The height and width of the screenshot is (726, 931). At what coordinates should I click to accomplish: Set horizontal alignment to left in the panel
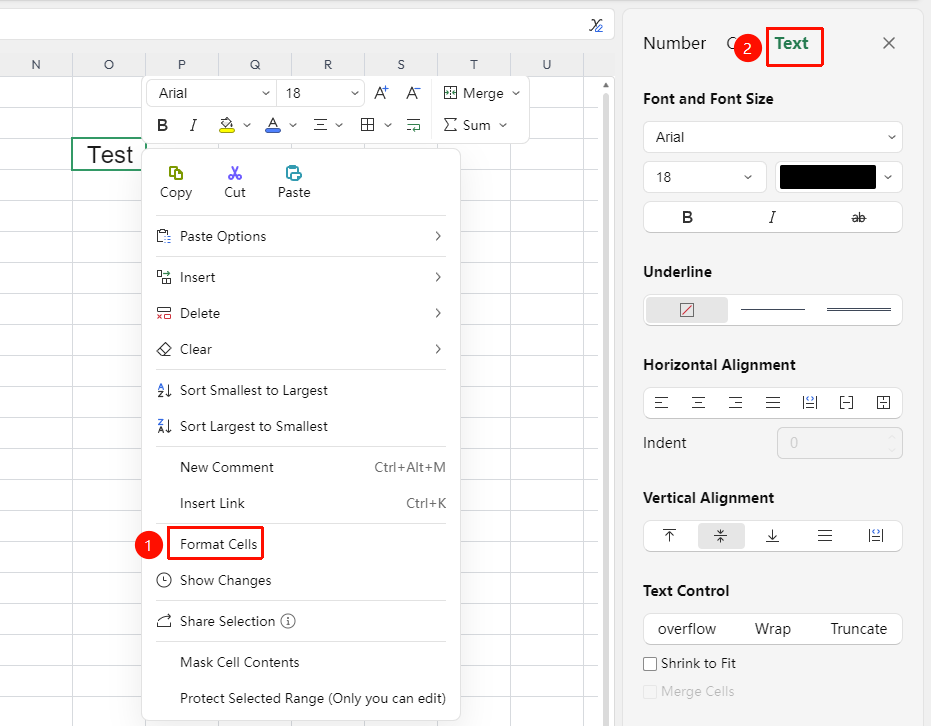(x=661, y=403)
